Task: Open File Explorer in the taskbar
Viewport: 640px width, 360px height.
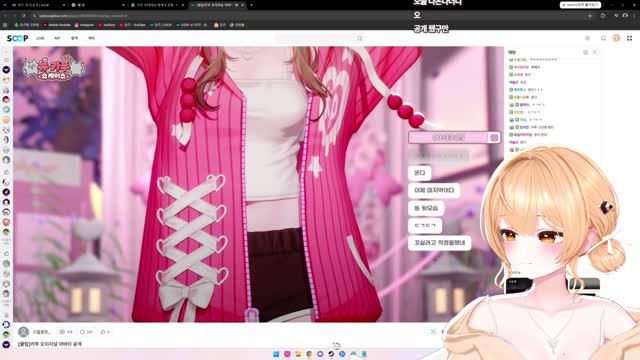Action: click(x=298, y=354)
